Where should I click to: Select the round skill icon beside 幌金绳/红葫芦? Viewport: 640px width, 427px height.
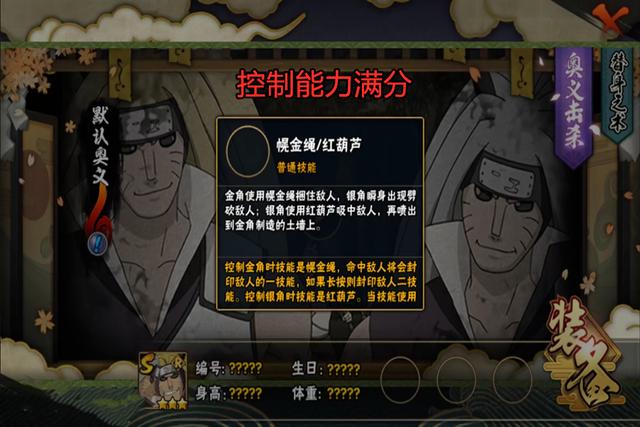247,151
